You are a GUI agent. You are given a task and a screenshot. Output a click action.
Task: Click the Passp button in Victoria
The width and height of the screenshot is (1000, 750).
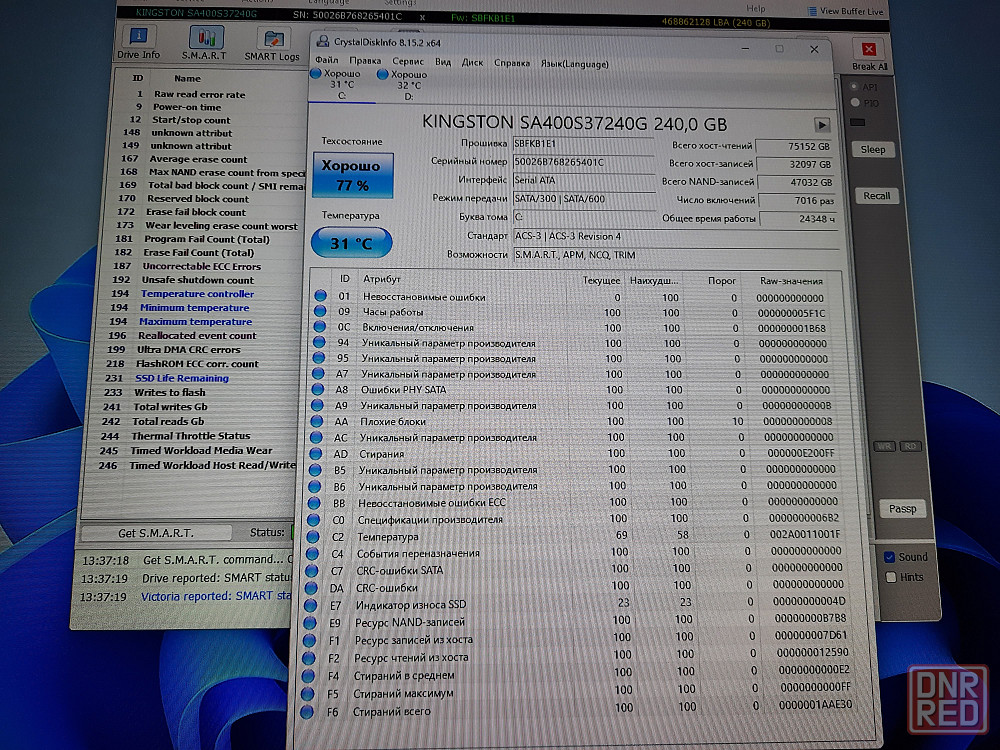[x=902, y=508]
